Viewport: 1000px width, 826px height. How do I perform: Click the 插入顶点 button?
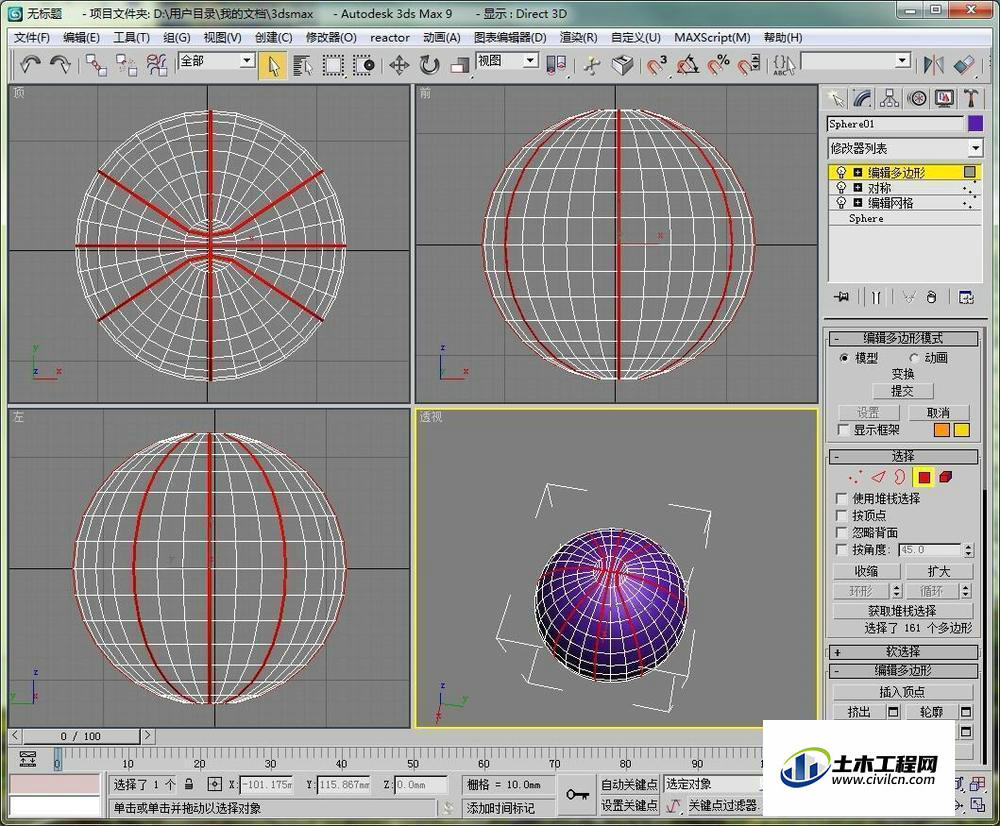(902, 691)
